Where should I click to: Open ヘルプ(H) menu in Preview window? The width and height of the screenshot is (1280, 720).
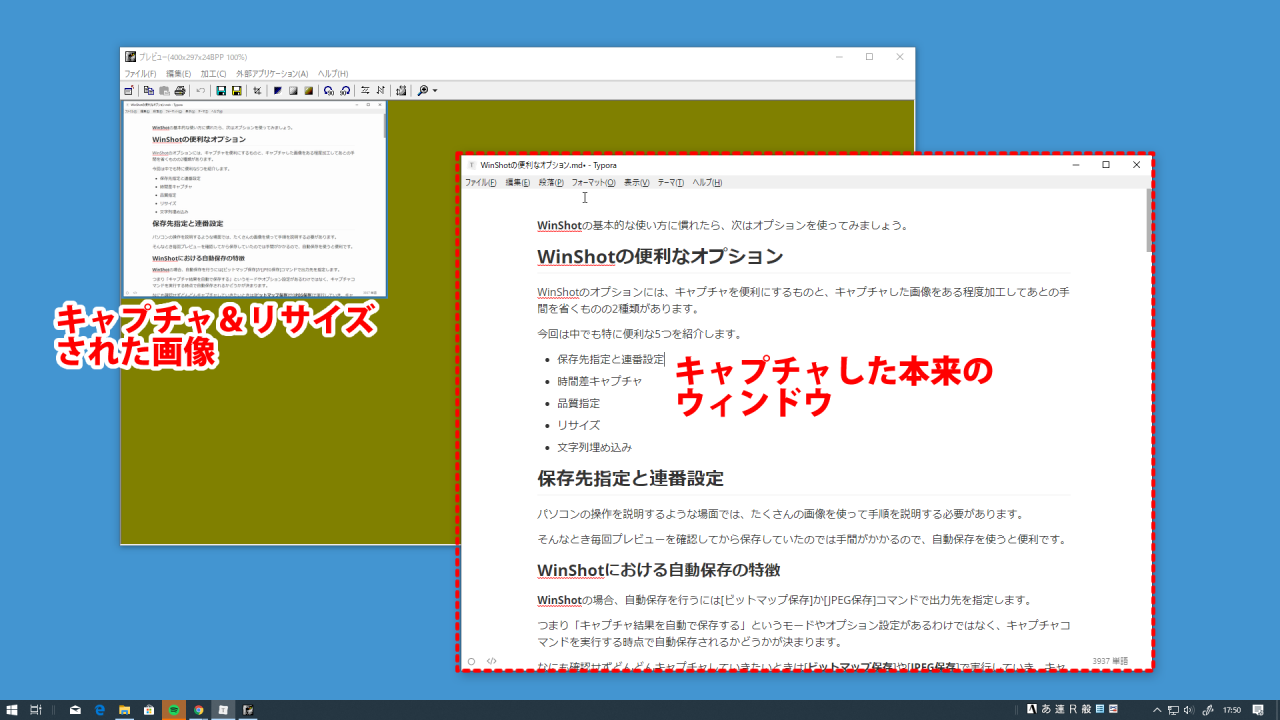pos(333,74)
